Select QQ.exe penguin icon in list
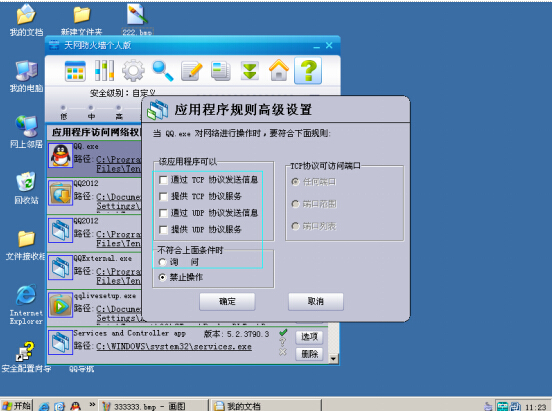Screen dimensions: 552x411 click(x=61, y=155)
